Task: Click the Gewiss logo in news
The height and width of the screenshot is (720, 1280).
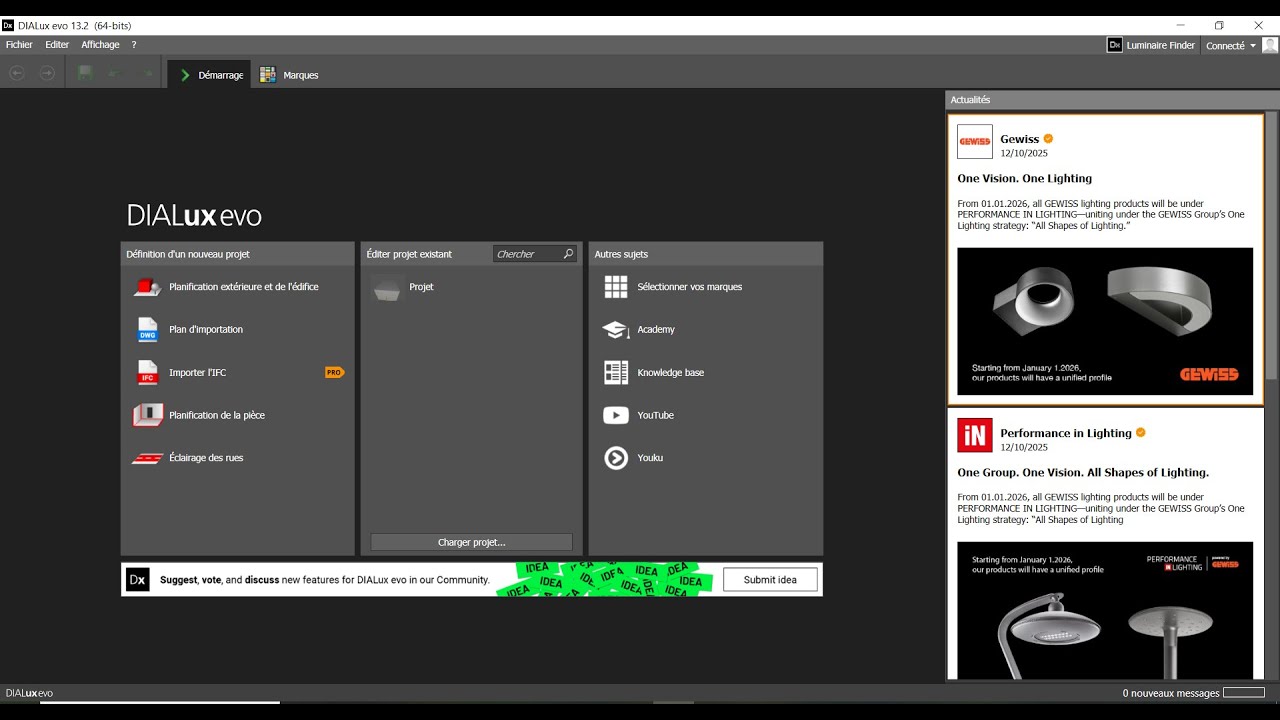Action: click(975, 141)
